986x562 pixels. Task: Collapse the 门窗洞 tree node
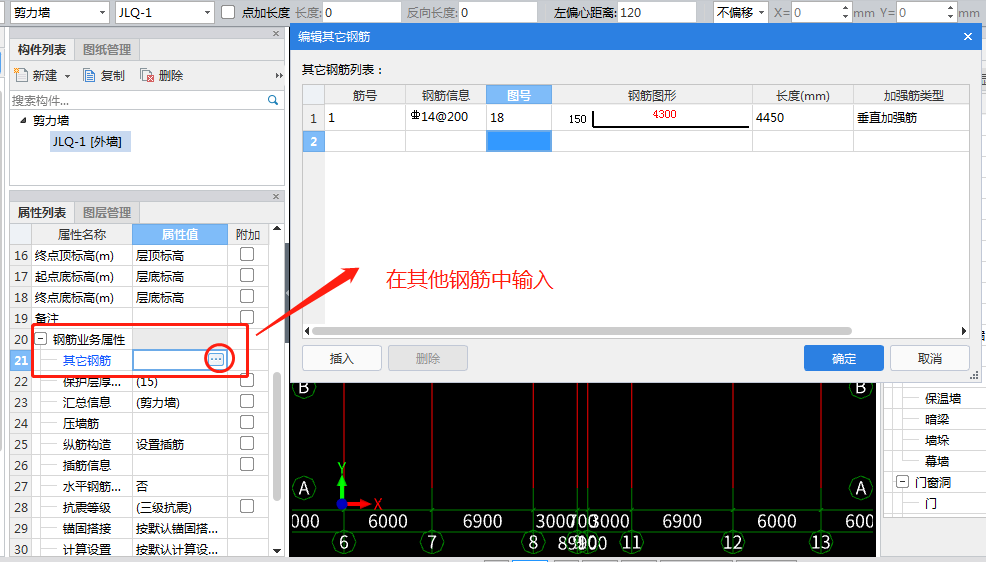tap(902, 482)
